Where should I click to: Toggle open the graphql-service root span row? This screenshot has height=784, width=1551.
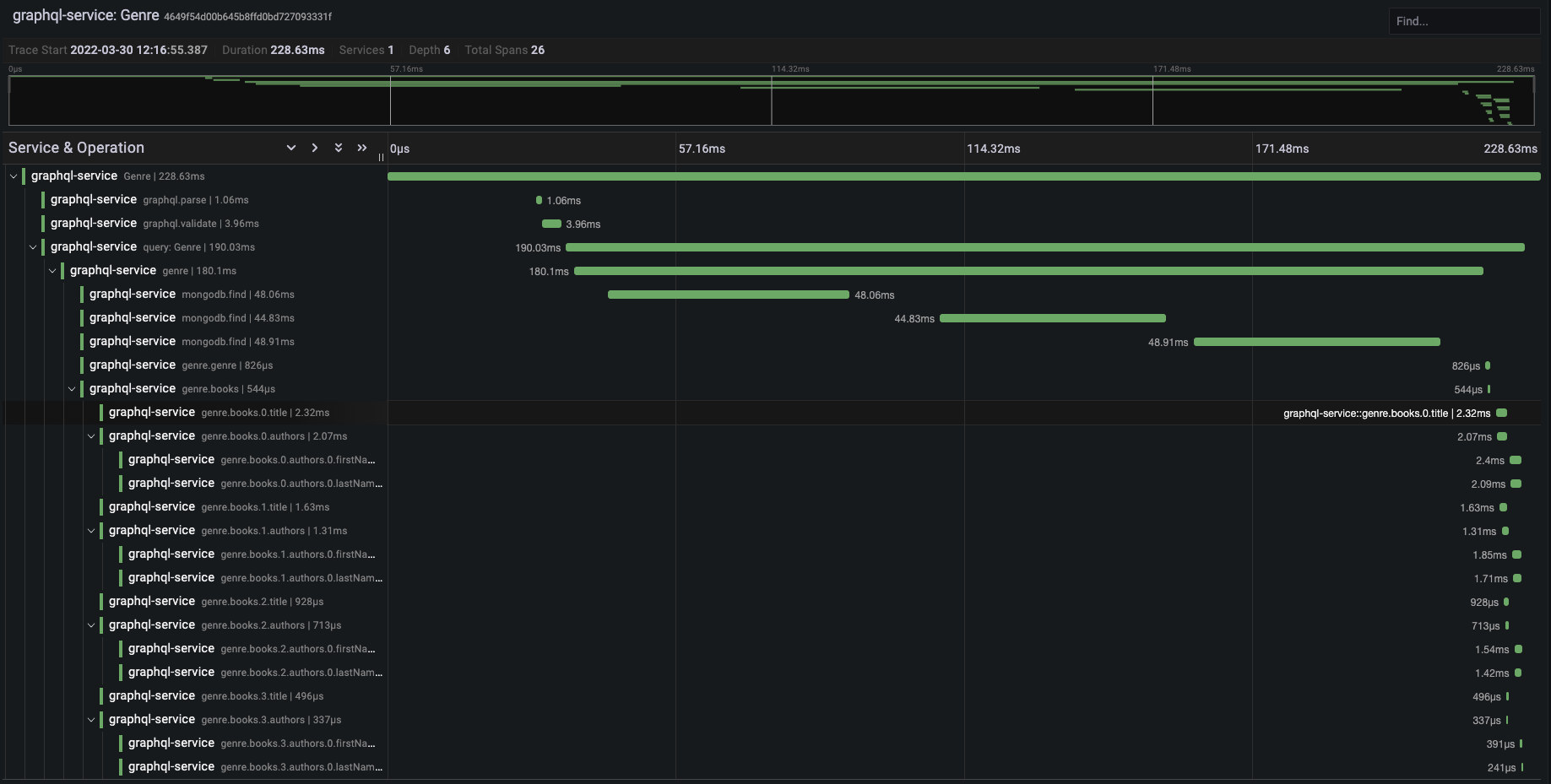(x=13, y=176)
